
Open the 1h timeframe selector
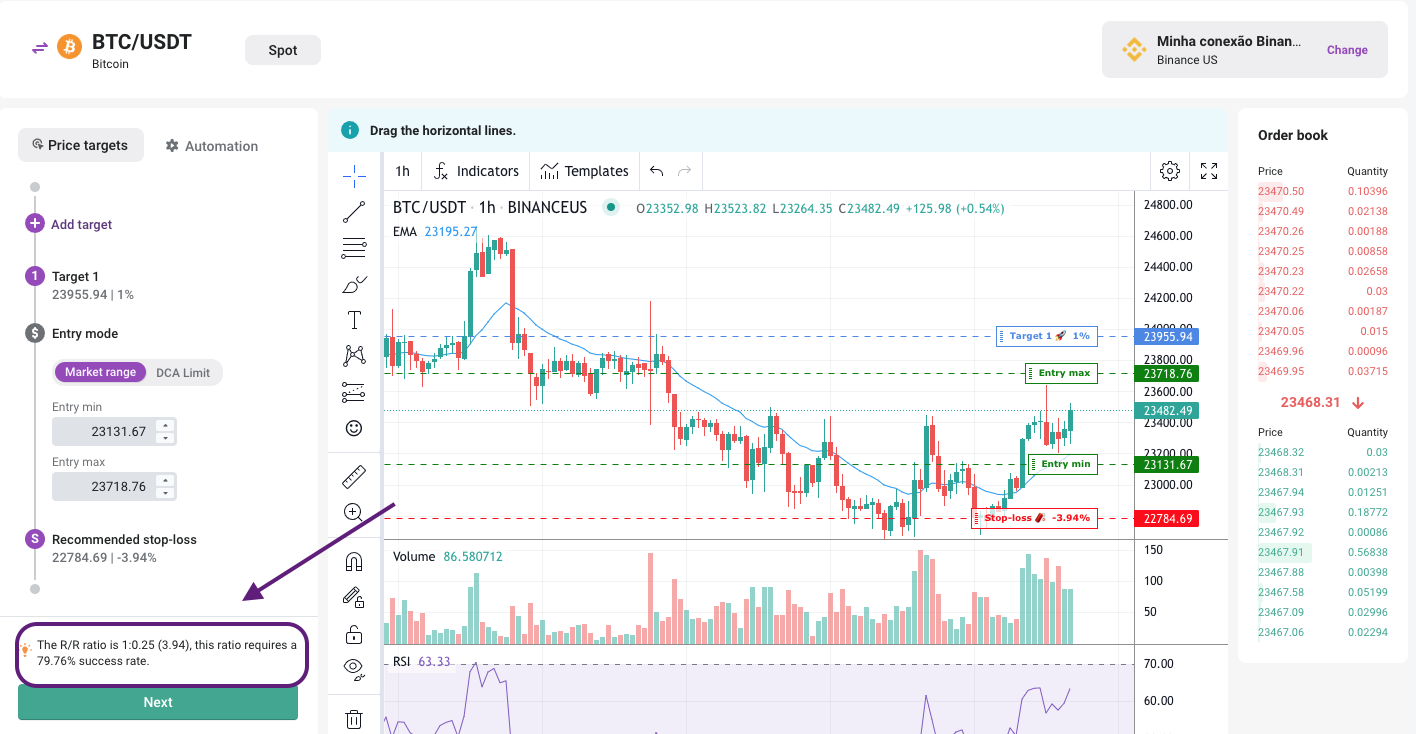tap(402, 171)
